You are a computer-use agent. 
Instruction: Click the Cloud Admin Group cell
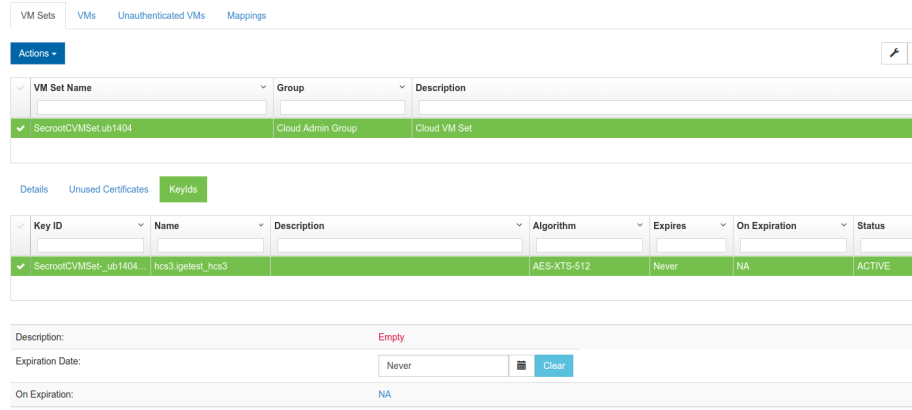[343, 129]
